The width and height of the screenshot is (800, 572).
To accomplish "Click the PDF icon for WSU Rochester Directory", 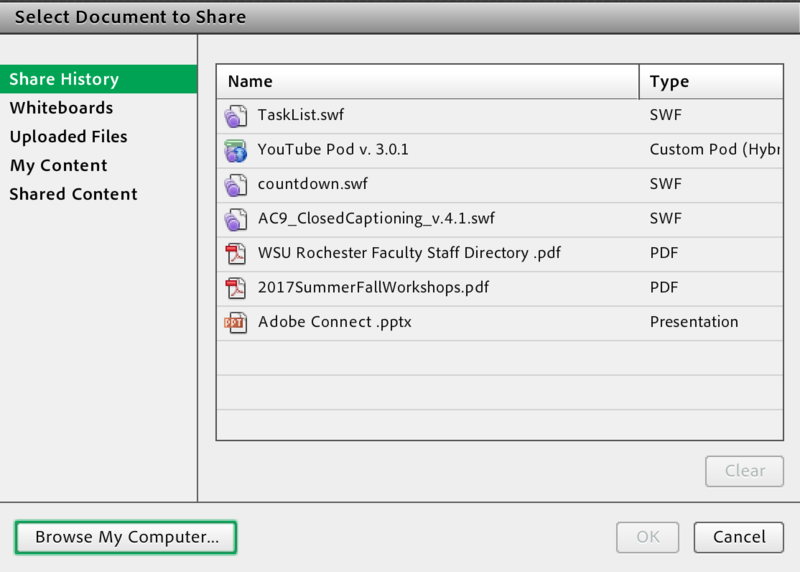I will click(x=235, y=253).
